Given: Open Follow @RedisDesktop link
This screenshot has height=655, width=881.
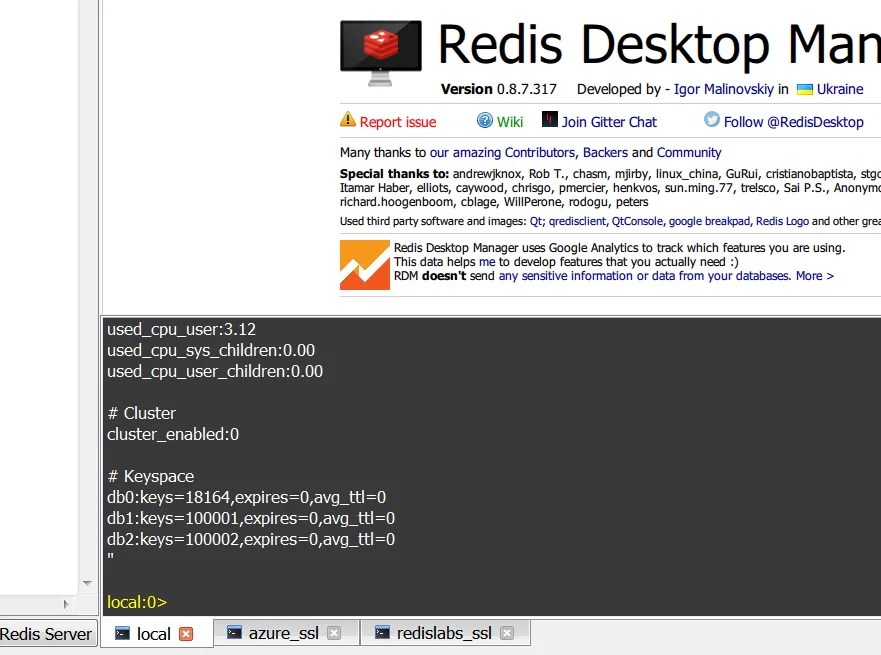Looking at the screenshot, I should (793, 122).
